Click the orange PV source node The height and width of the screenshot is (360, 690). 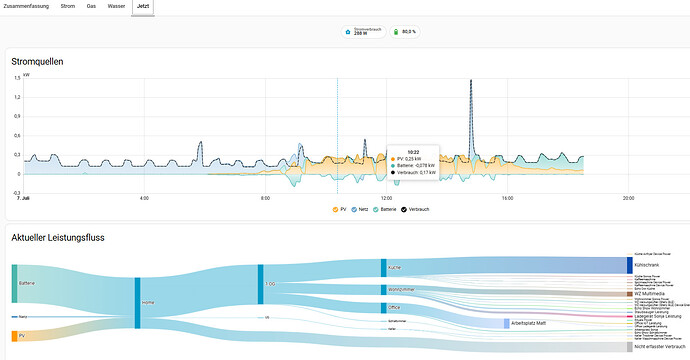15,336
